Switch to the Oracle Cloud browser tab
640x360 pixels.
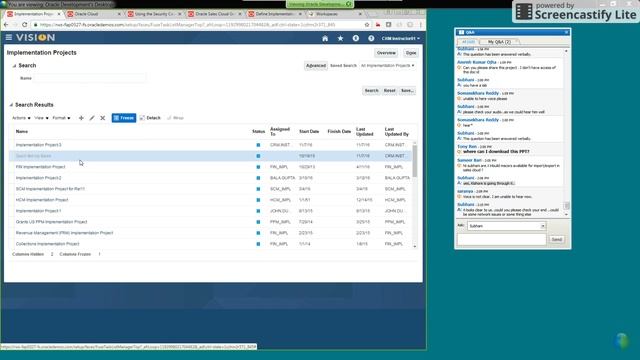tap(92, 14)
